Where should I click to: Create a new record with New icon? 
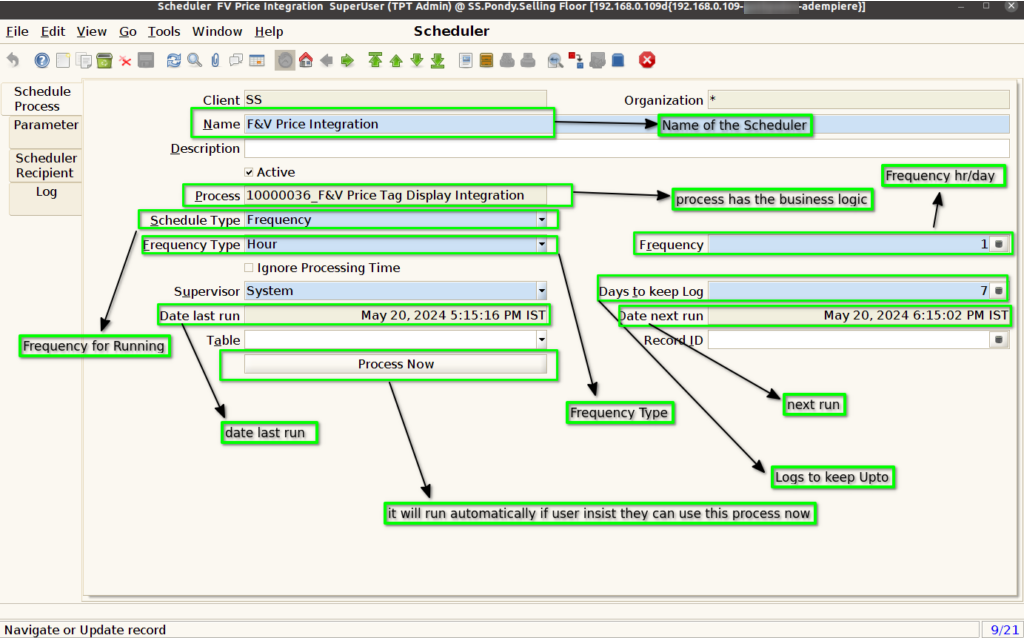(63, 60)
